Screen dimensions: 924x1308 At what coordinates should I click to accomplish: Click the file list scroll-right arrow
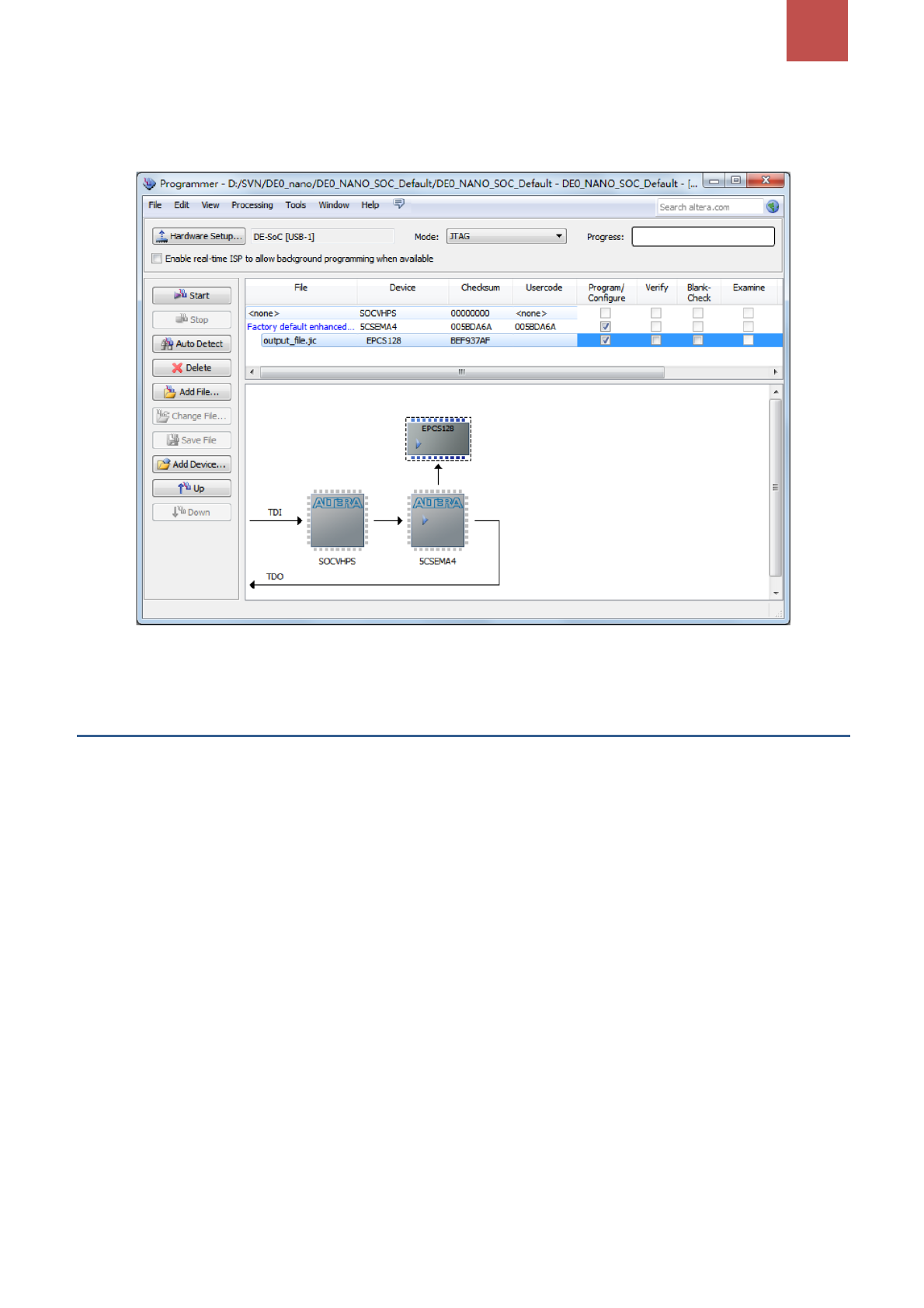776,372
